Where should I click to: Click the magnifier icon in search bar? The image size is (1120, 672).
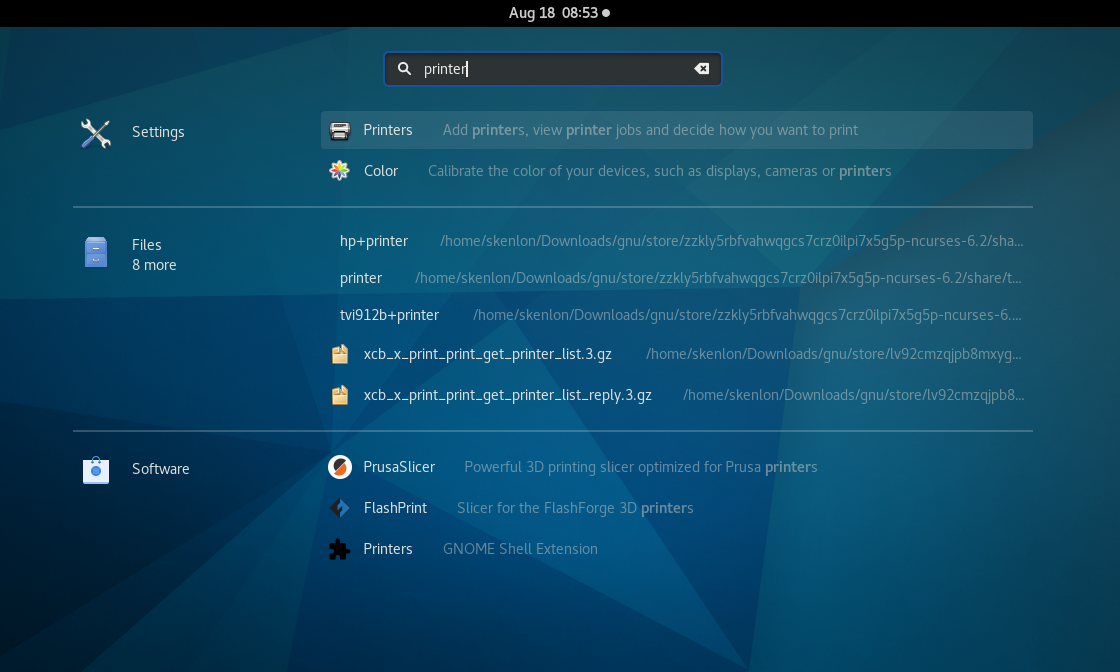point(405,69)
